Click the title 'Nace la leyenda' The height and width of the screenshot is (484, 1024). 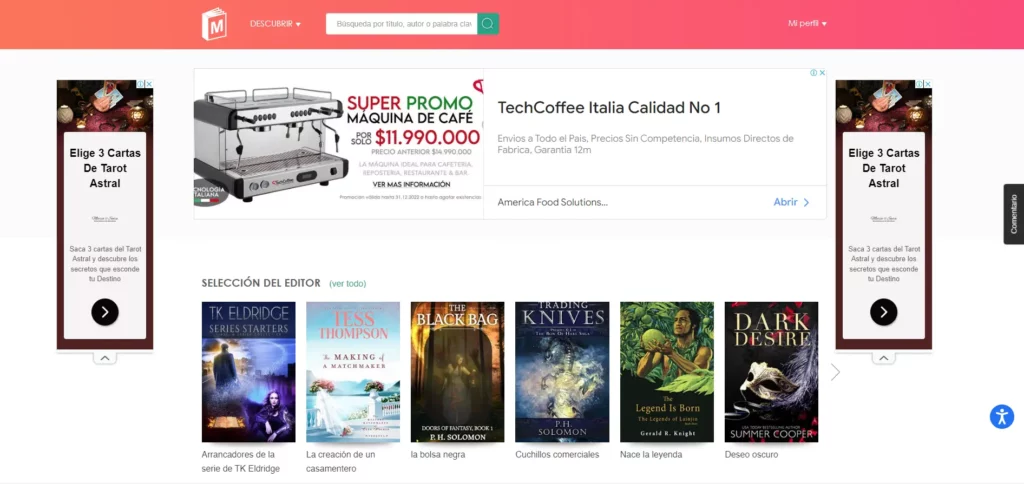pyautogui.click(x=651, y=455)
